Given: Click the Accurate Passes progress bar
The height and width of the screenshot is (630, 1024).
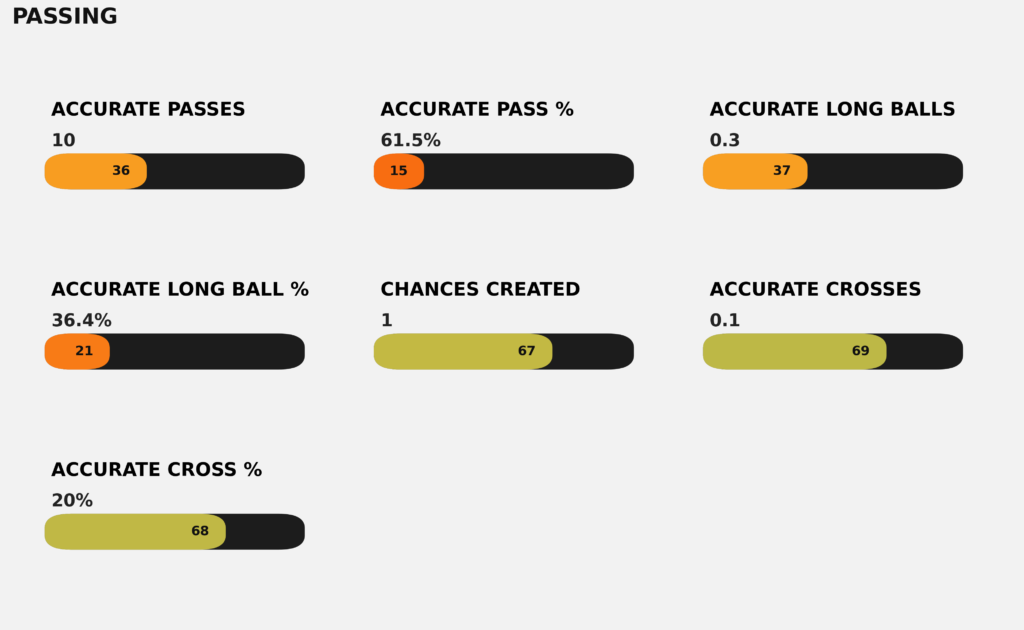Looking at the screenshot, I should [x=175, y=171].
